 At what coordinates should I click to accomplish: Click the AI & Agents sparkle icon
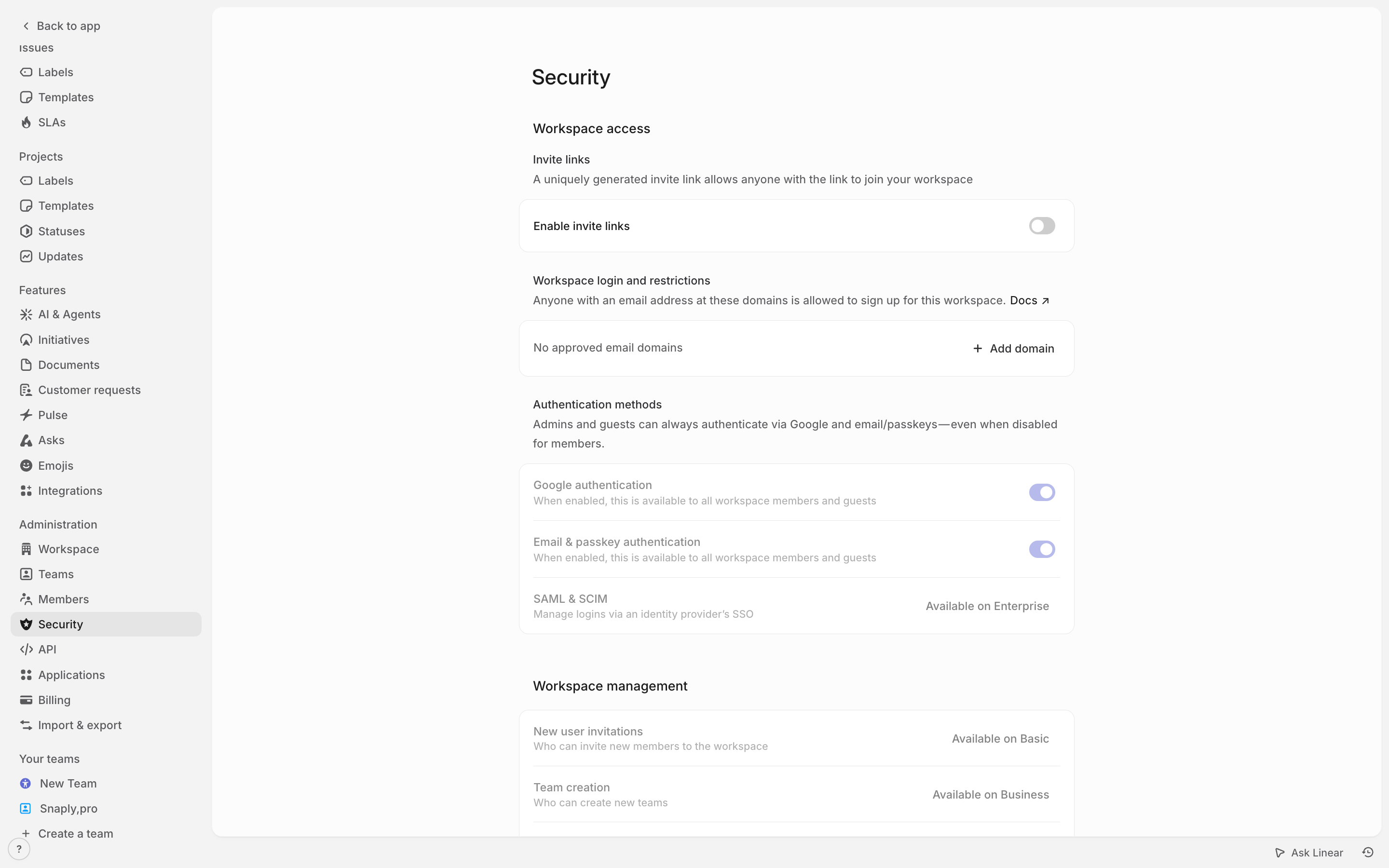pos(26,314)
